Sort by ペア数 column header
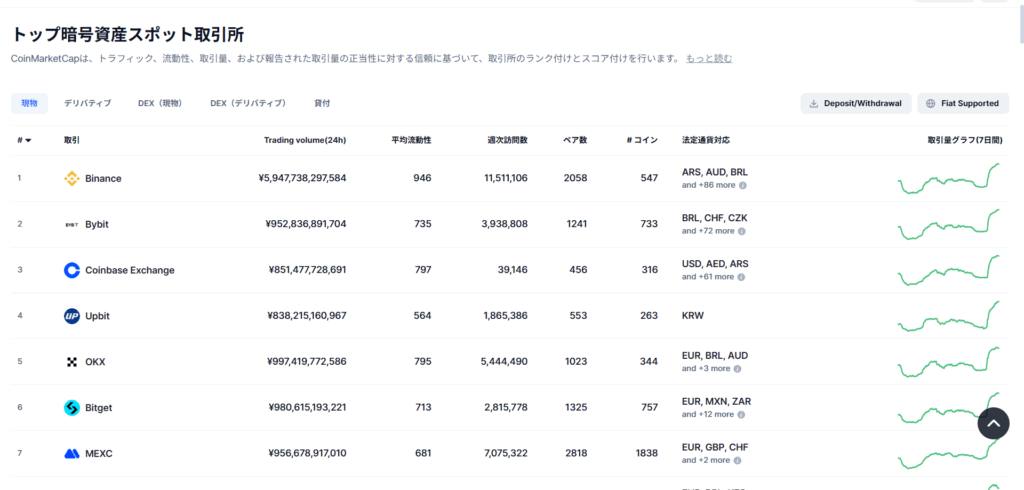 click(x=575, y=140)
